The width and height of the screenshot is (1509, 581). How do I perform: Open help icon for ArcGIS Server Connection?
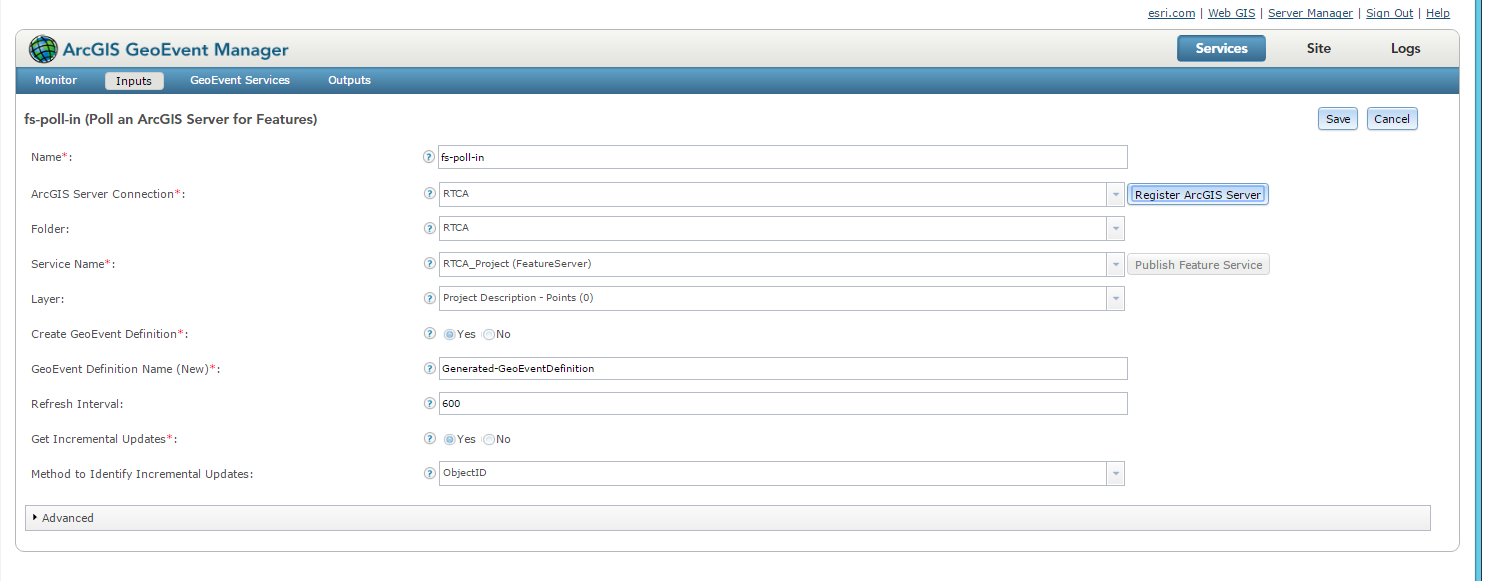(430, 194)
